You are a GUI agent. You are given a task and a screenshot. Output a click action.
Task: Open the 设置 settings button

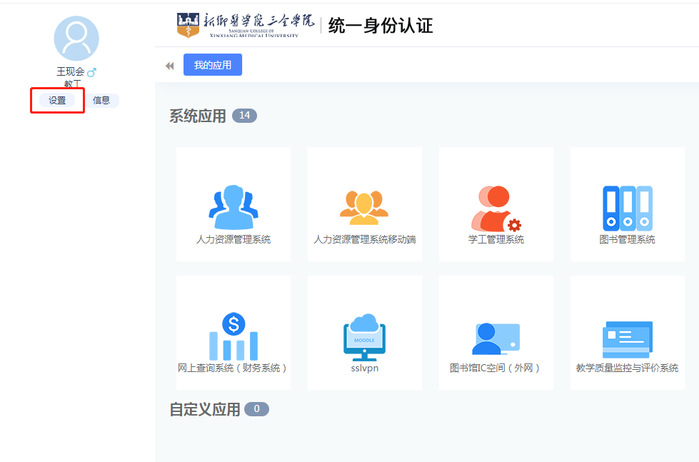click(x=57, y=100)
